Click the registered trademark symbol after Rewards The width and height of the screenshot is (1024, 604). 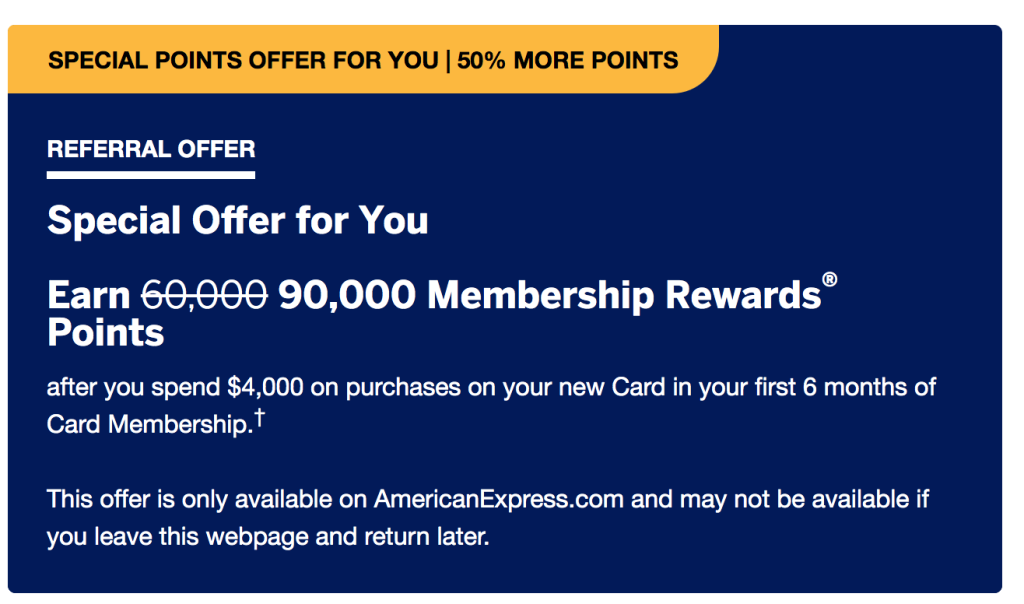829,280
